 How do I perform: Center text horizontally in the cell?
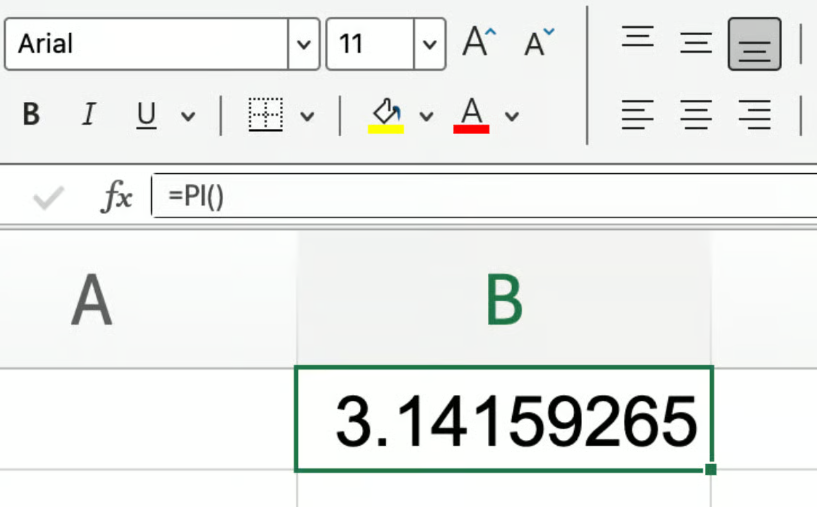coord(696,116)
